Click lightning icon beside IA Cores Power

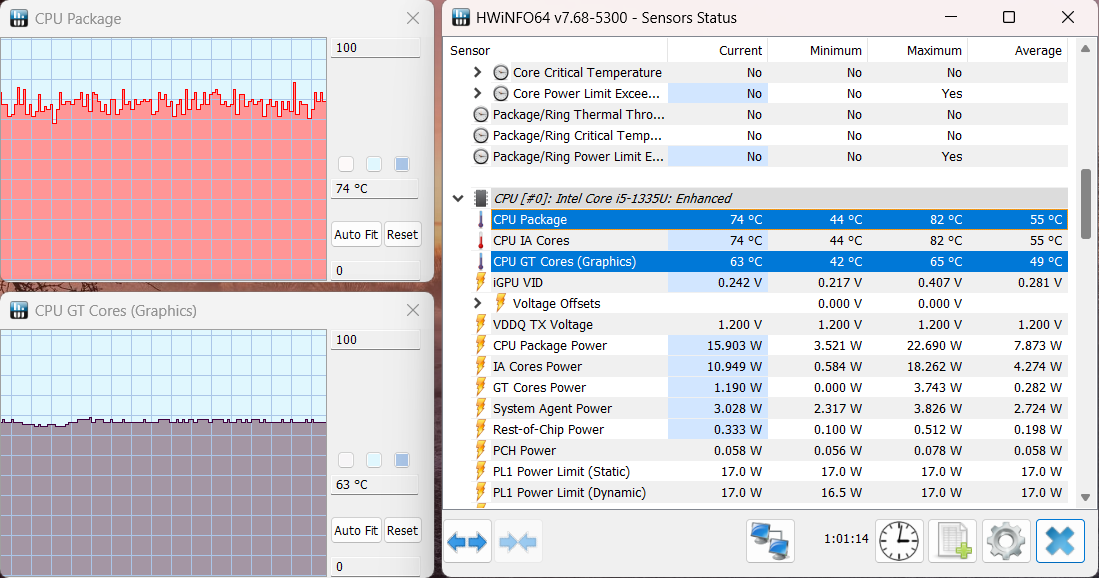coord(481,366)
